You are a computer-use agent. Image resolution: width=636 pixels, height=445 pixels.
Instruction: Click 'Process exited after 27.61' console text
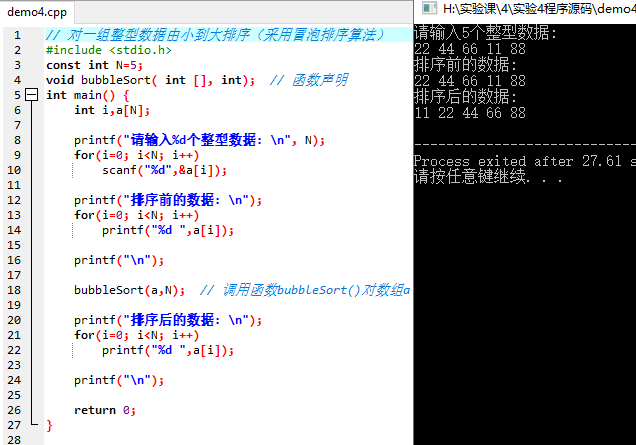click(x=518, y=161)
